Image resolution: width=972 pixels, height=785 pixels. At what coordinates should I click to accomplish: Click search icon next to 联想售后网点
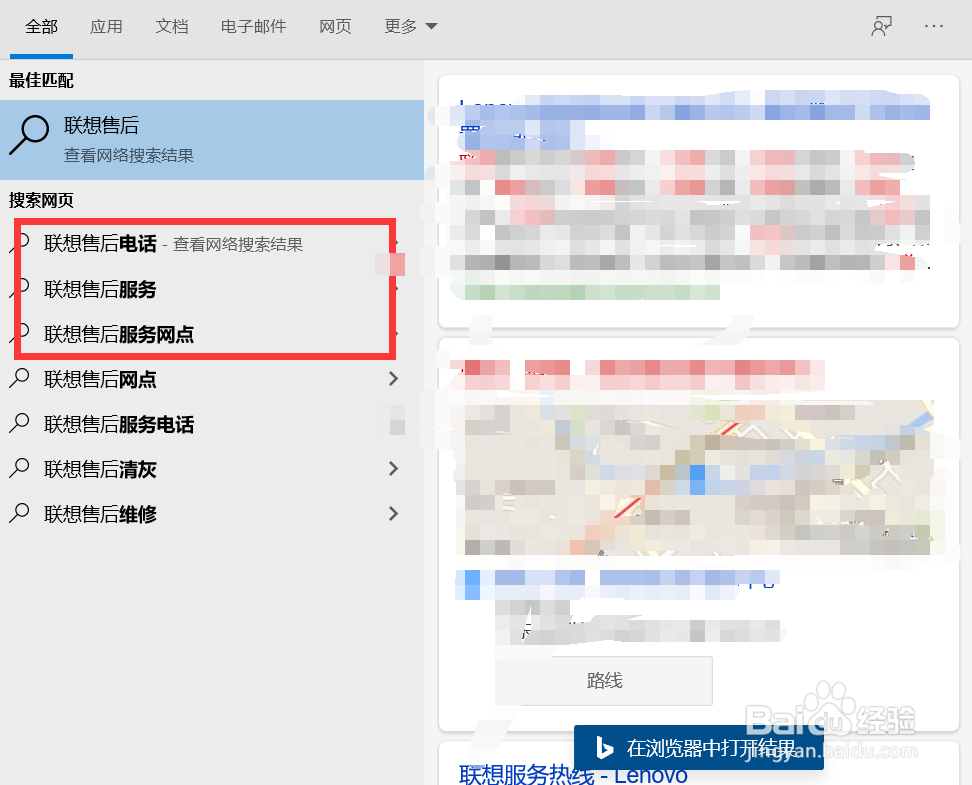pos(19,378)
